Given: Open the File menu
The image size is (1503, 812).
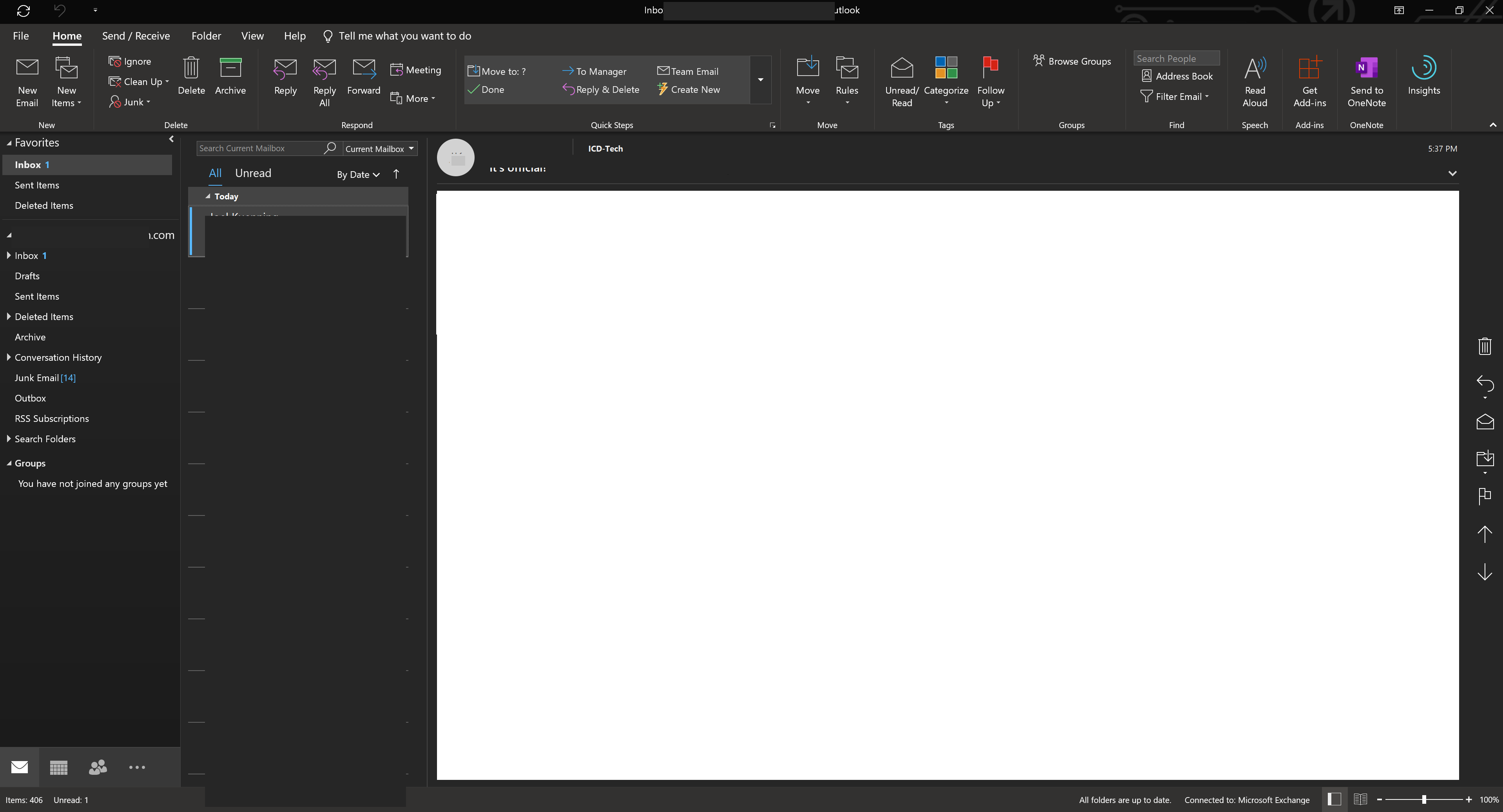Looking at the screenshot, I should click(x=21, y=36).
